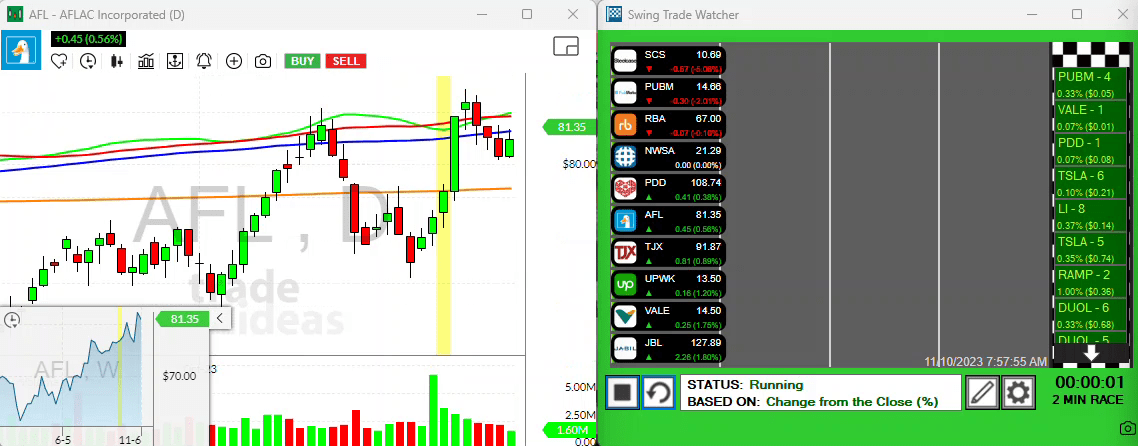Click the 2 MIN RACE label
This screenshot has height=446, width=1138.
pos(1088,400)
